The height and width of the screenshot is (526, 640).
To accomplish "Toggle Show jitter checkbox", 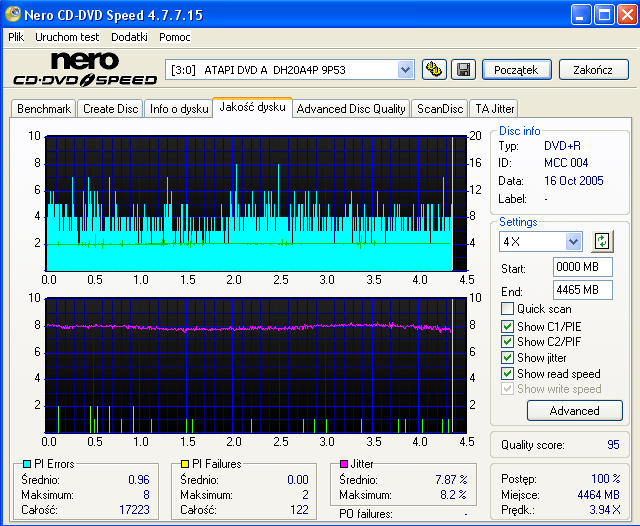I will click(x=507, y=358).
